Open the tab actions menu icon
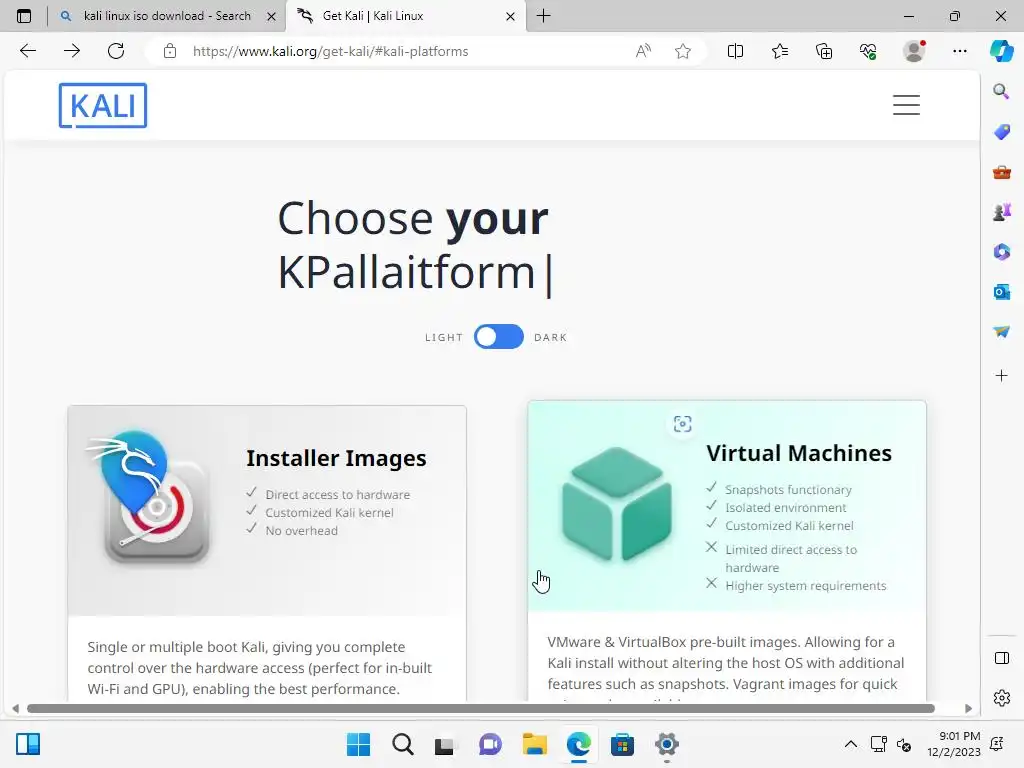The width and height of the screenshot is (1024, 768). tap(24, 16)
